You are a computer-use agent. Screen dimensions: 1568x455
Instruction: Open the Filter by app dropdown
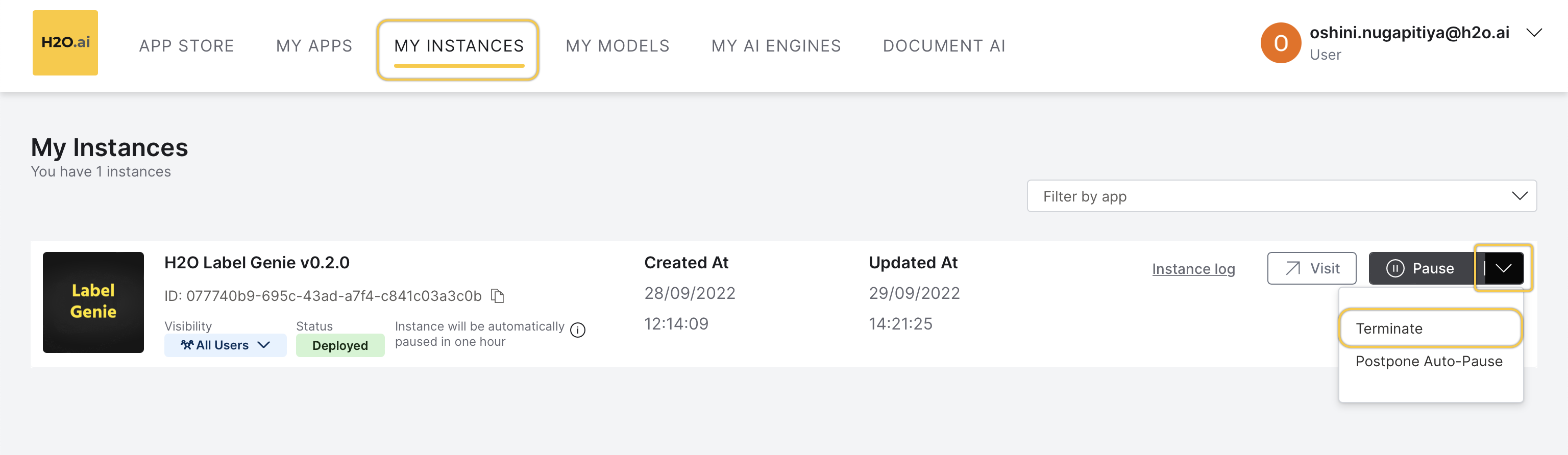pyautogui.click(x=1281, y=196)
